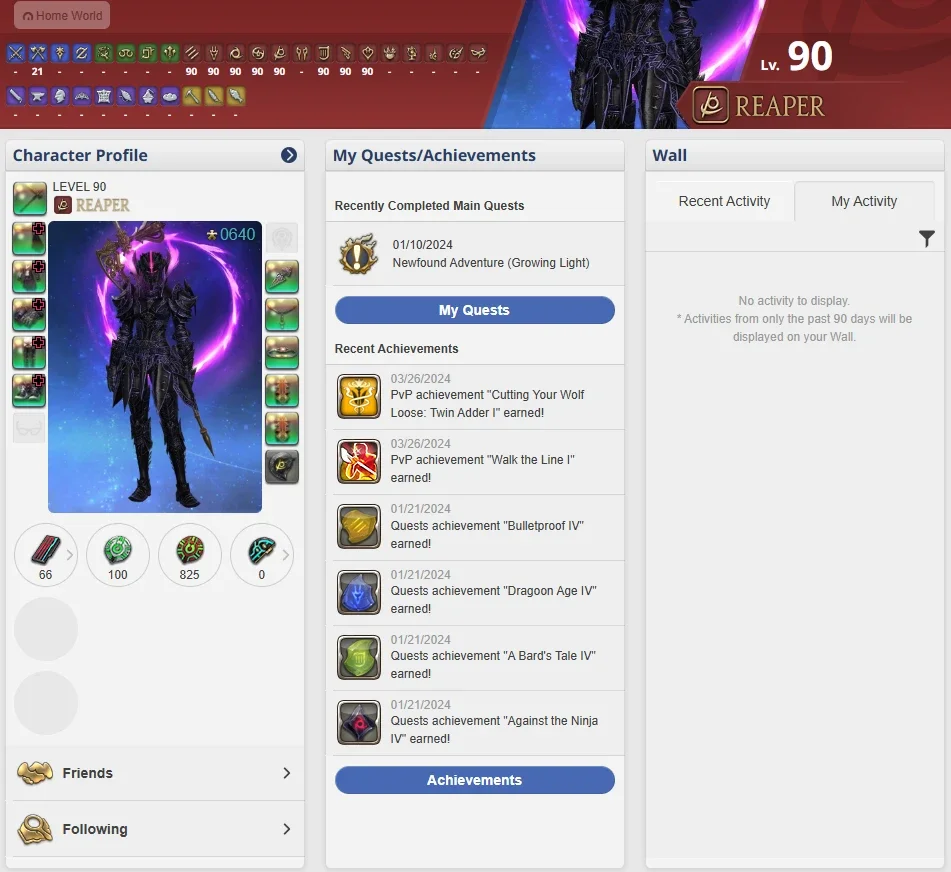Click the Astrologian job icon
951x872 pixels.
pos(147,53)
